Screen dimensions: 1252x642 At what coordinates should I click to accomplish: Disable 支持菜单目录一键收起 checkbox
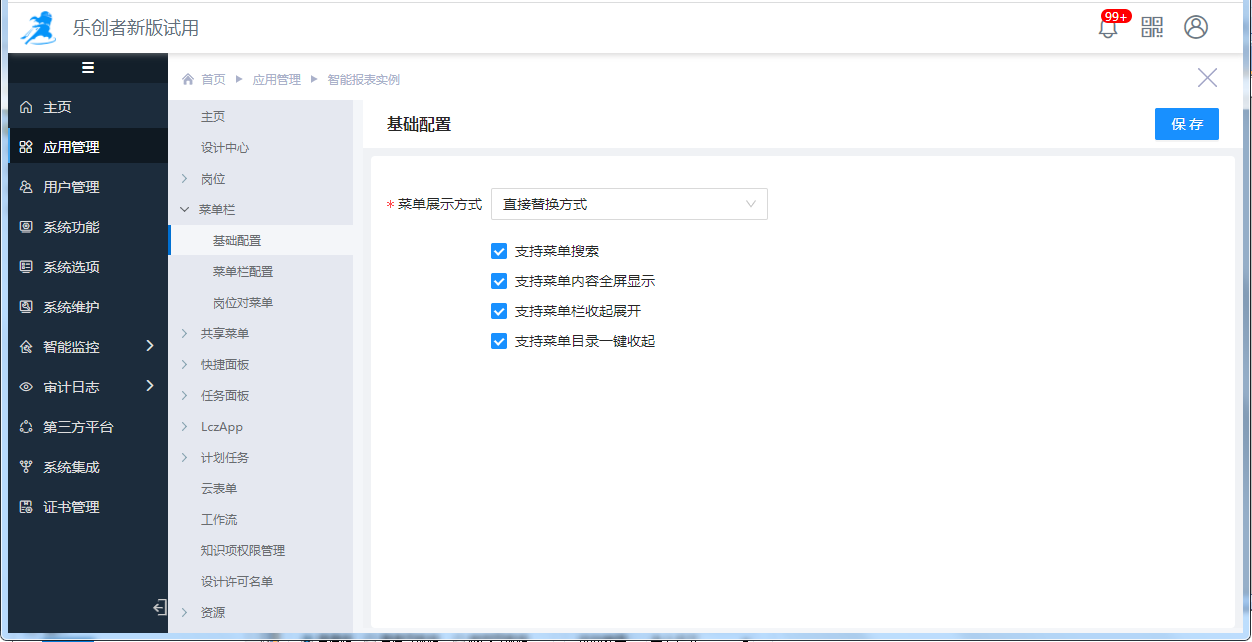[x=499, y=341]
